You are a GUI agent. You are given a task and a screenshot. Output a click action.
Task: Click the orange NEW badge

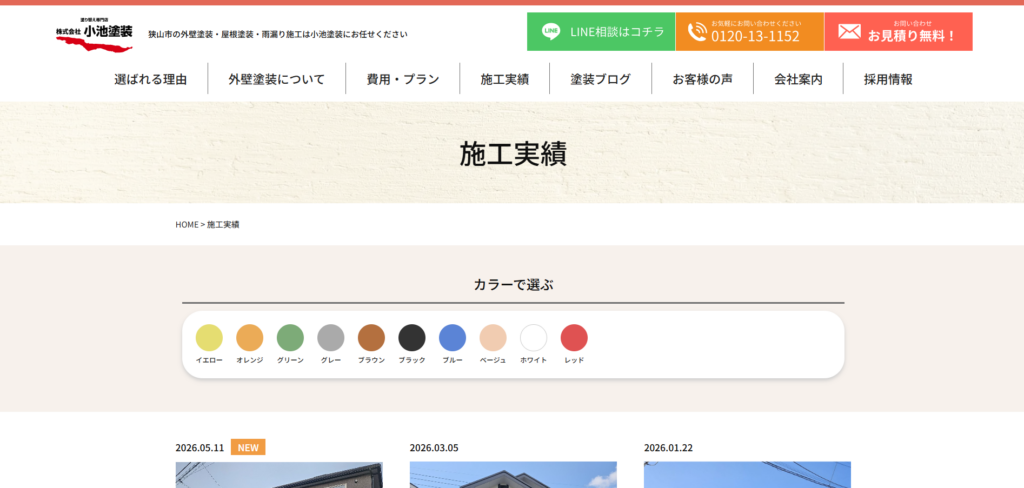[248, 447]
